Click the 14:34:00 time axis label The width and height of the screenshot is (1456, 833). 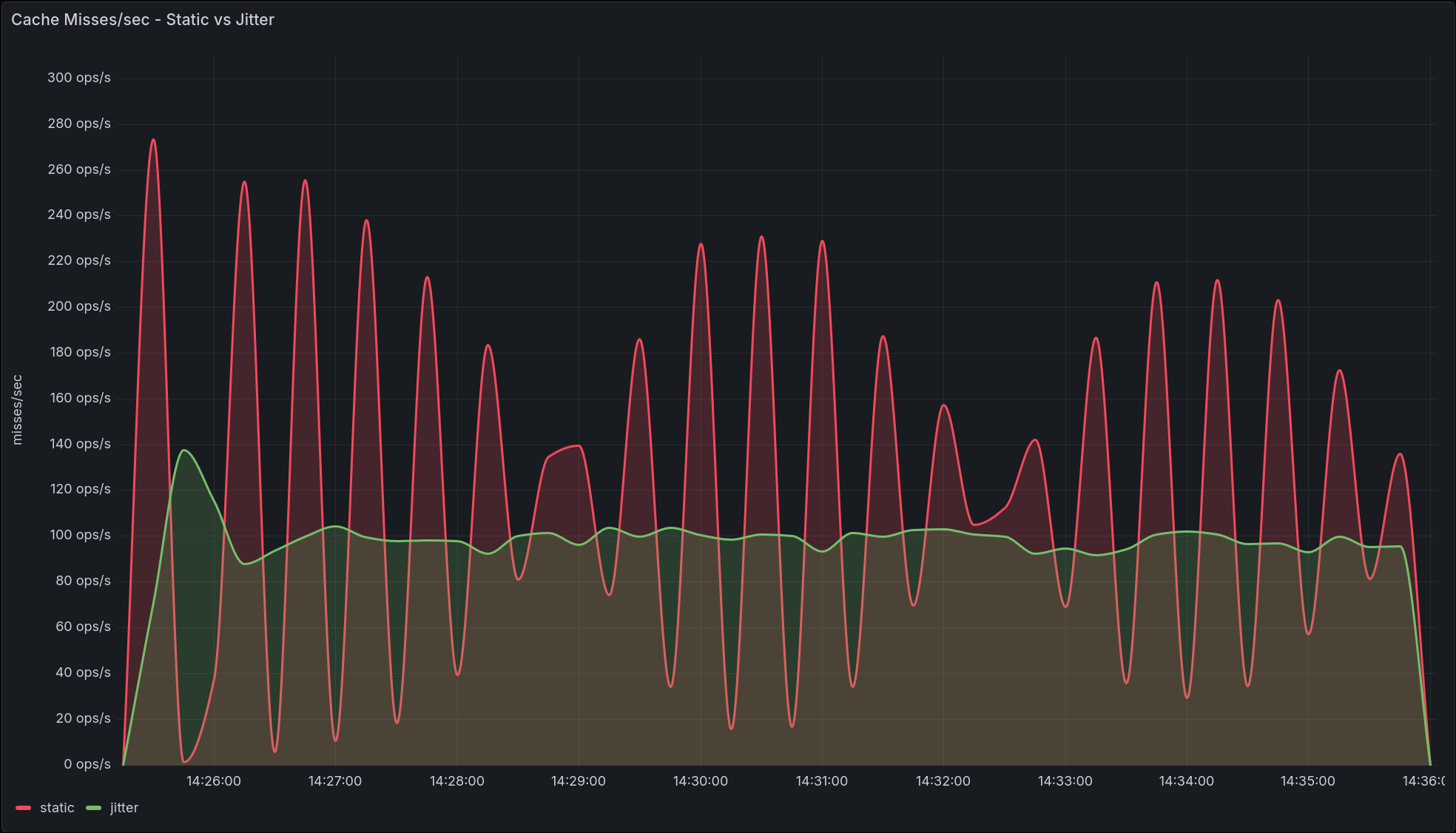point(1186,781)
